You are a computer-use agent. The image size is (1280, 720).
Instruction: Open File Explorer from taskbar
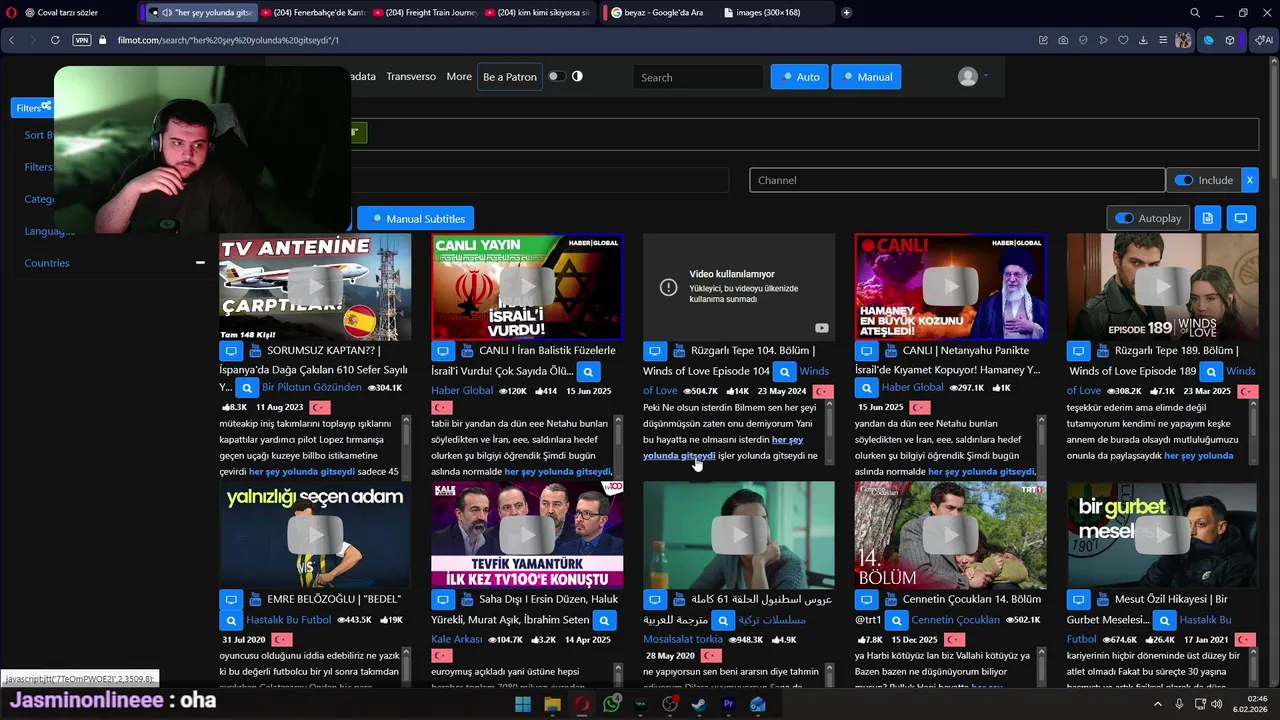[552, 705]
